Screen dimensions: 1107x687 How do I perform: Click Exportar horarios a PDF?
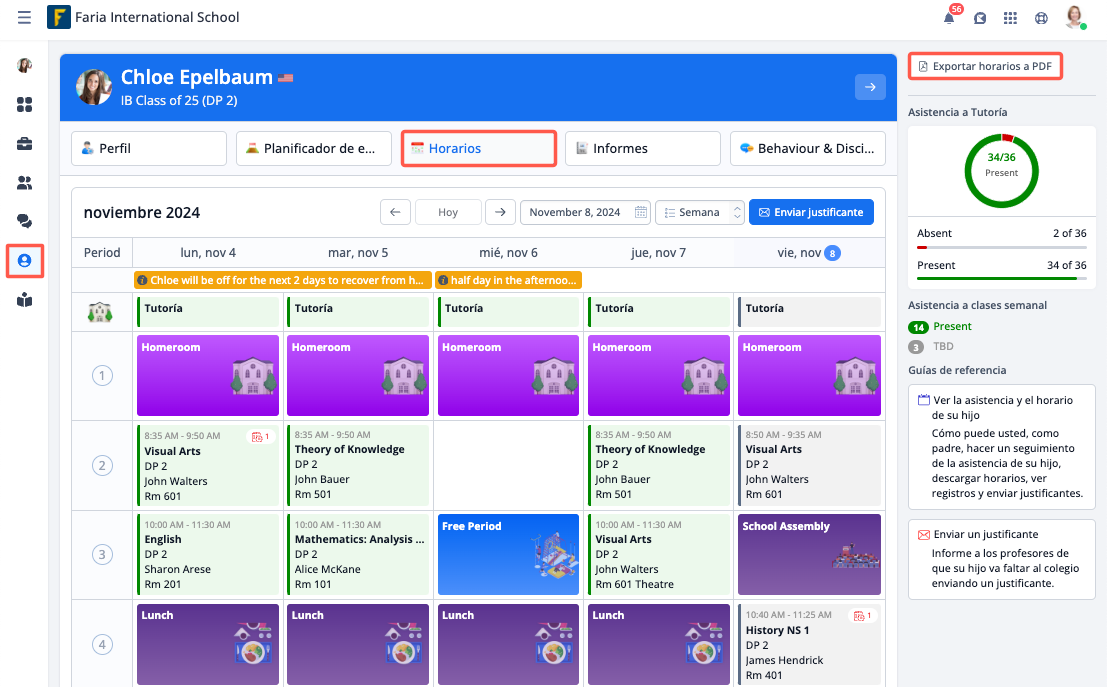(985, 66)
